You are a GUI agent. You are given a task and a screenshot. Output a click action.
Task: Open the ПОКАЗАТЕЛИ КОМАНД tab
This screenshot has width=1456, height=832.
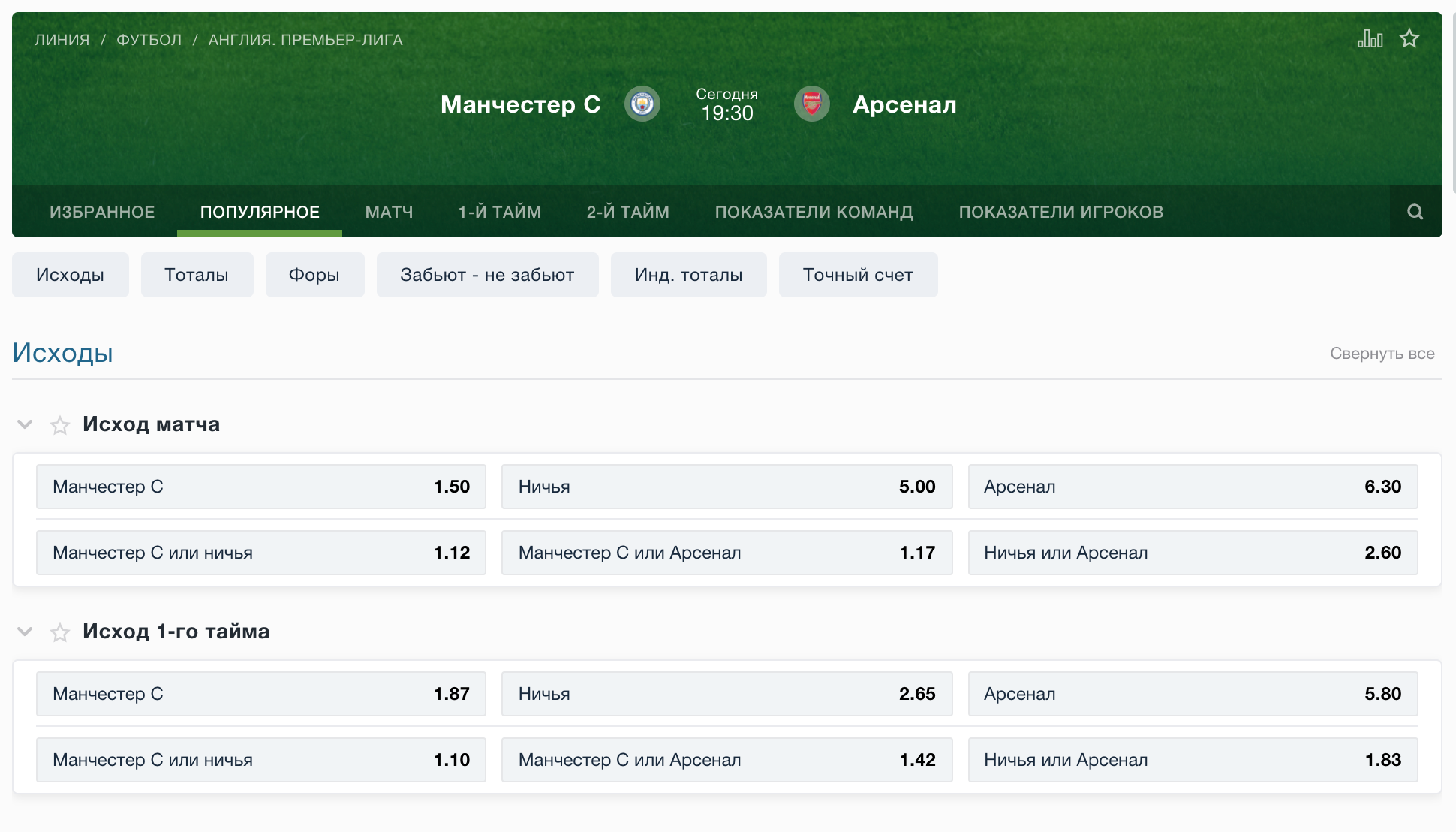coord(814,212)
